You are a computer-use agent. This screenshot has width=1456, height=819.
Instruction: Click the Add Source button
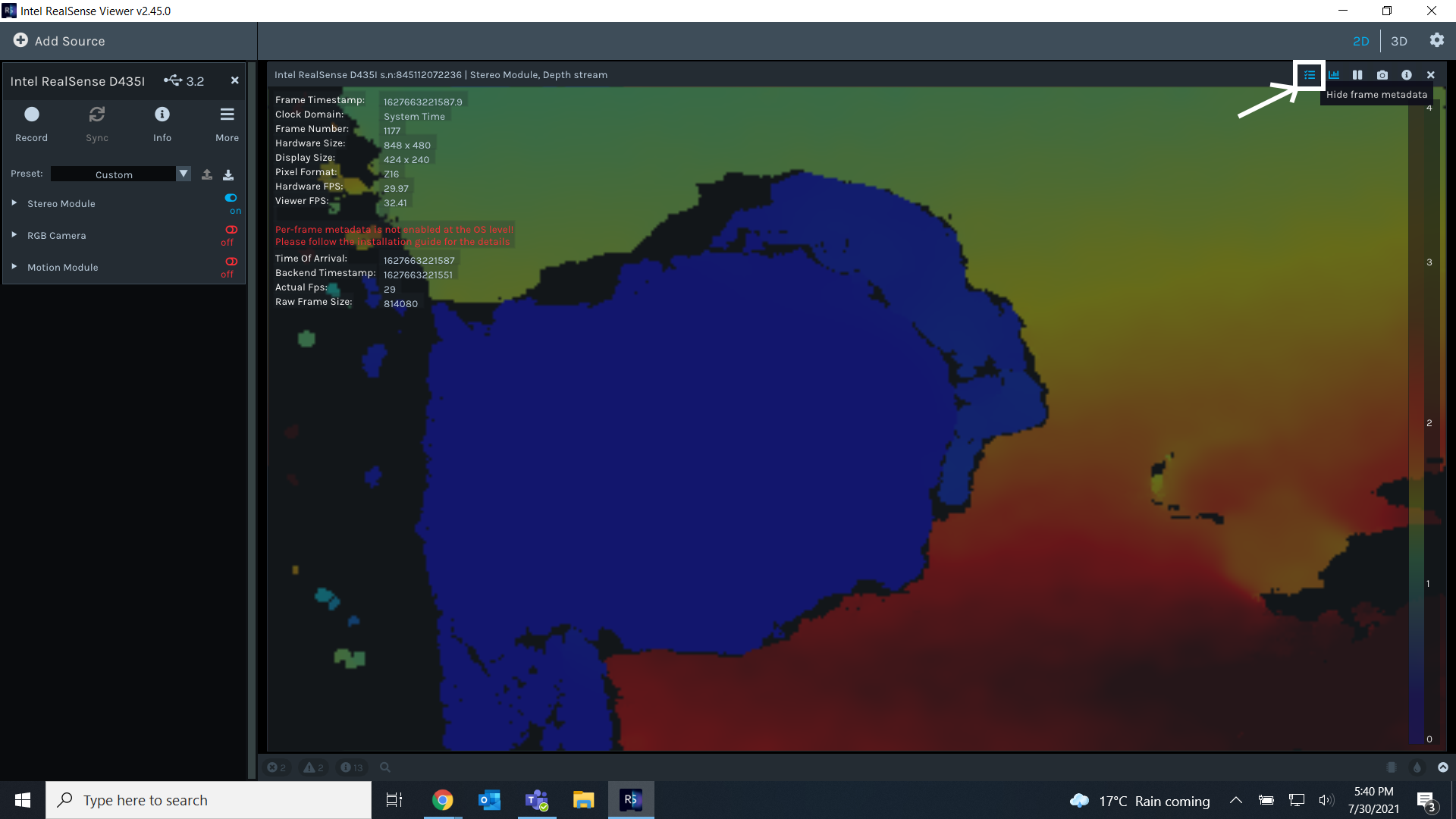59,41
